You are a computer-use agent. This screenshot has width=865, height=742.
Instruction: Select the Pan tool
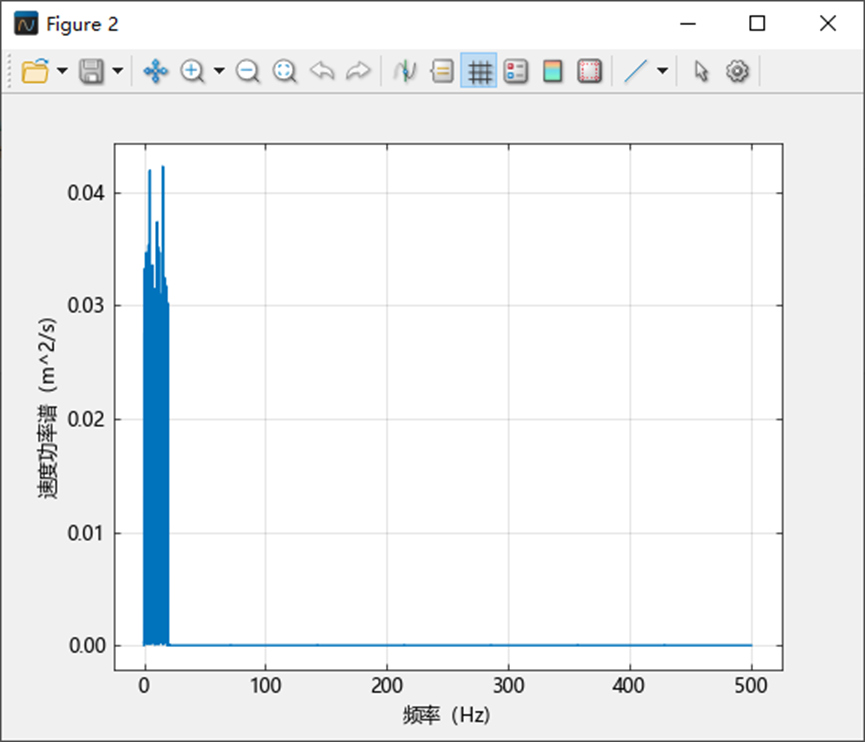point(156,71)
